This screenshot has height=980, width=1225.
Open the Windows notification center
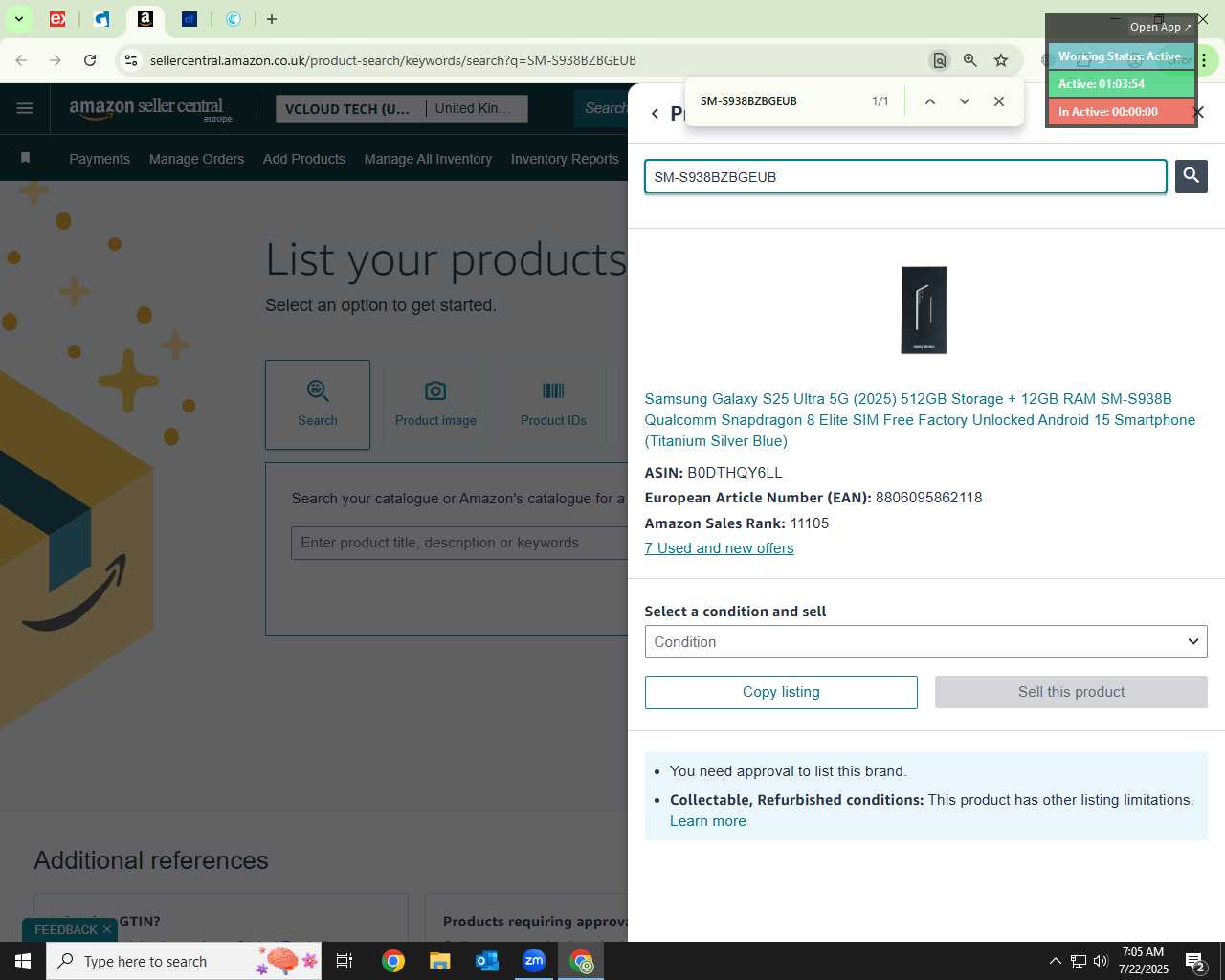[x=1194, y=961]
